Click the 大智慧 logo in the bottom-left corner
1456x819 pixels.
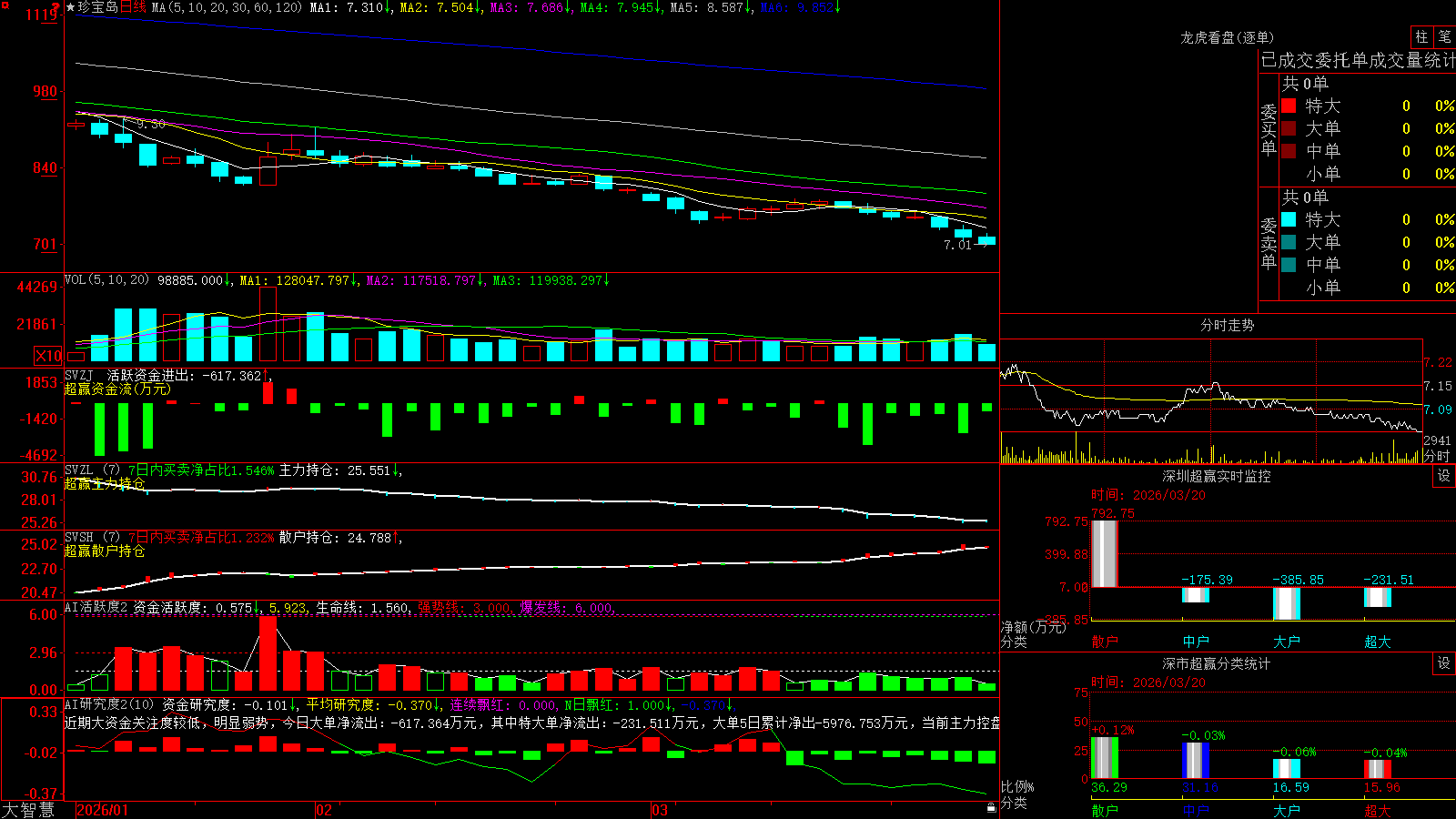pyautogui.click(x=28, y=810)
